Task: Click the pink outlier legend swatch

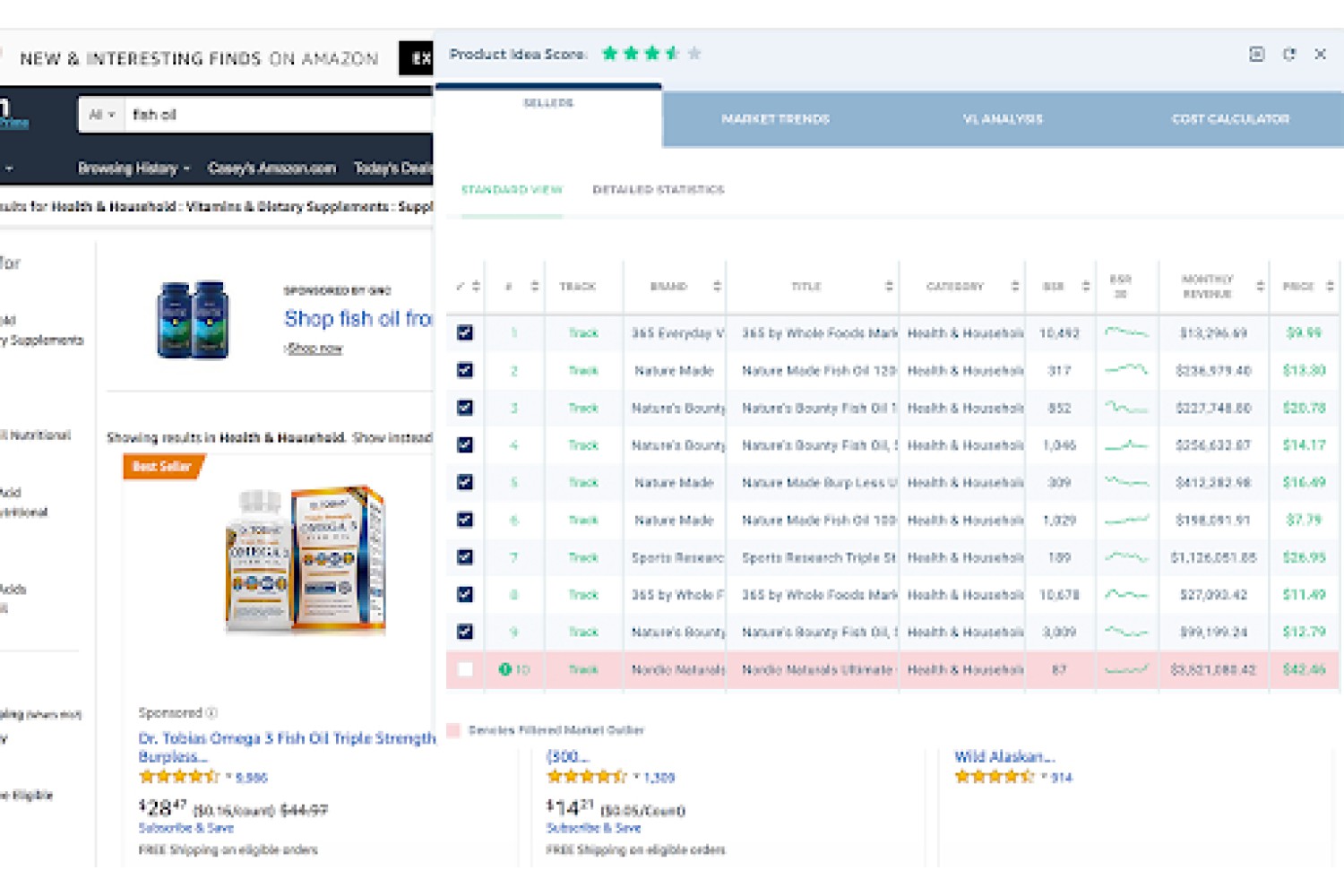Action: point(453,730)
